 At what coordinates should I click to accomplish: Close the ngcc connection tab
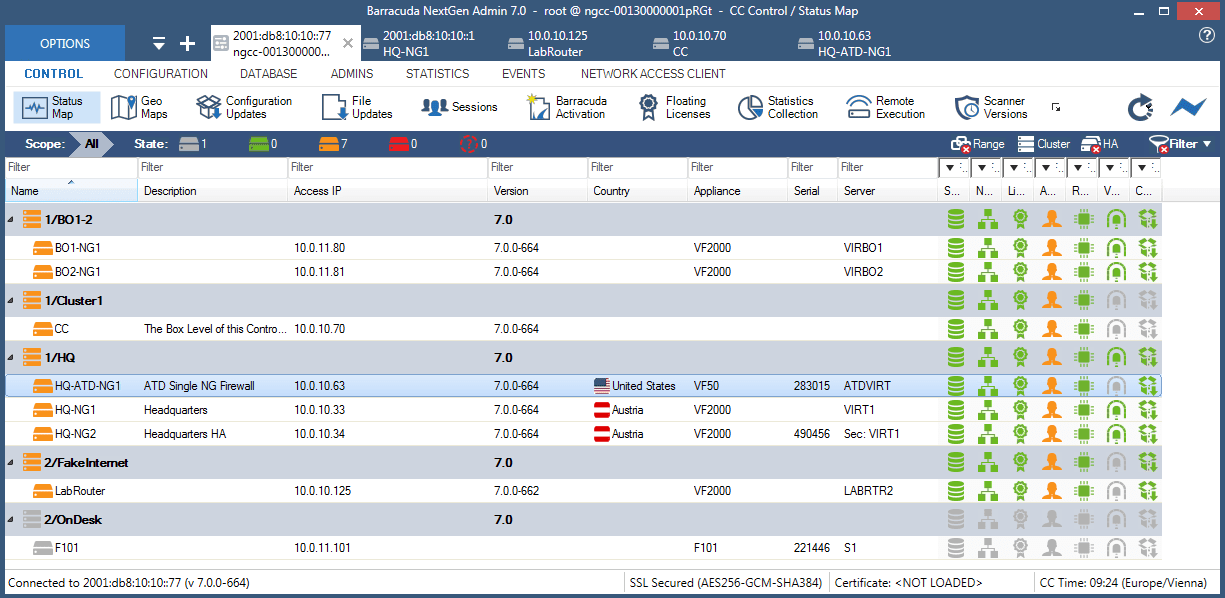coord(347,44)
